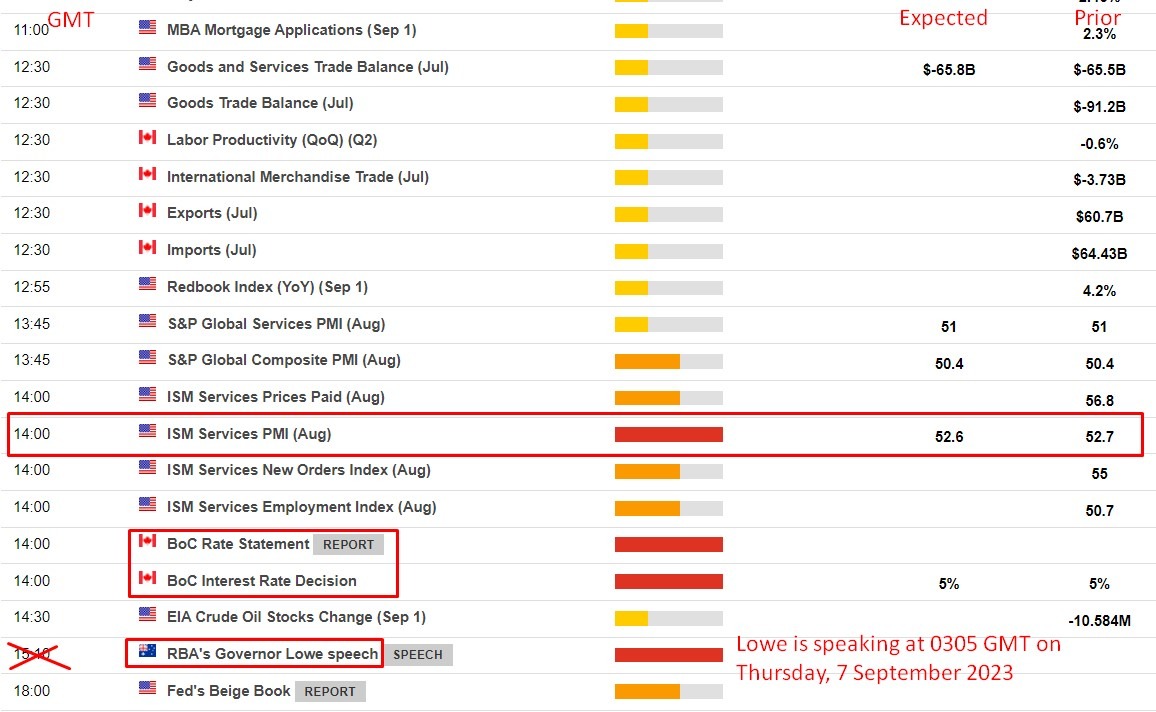
Task: Click the US flag beside MBA Mortgage Applications
Action: pos(149,30)
